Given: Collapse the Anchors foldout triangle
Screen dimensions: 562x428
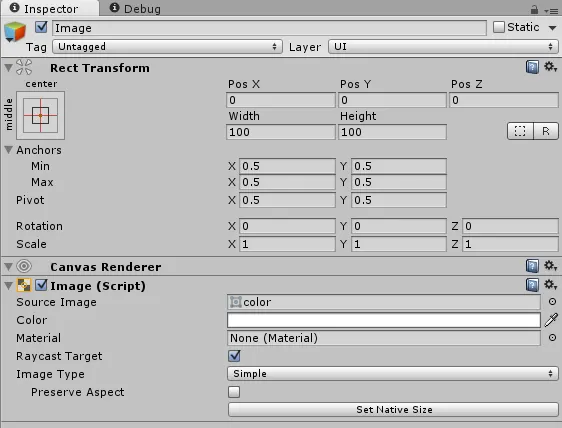Looking at the screenshot, I should click(9, 149).
